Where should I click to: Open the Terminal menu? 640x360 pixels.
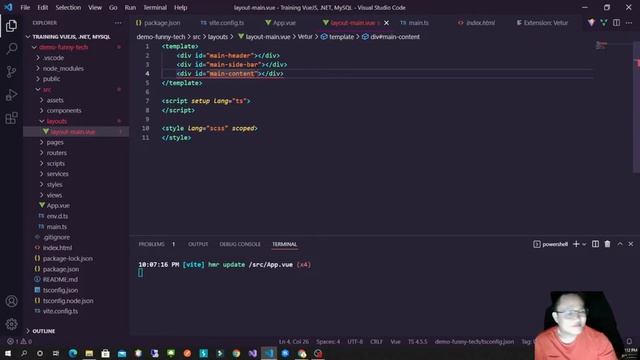pyautogui.click(x=155, y=7)
